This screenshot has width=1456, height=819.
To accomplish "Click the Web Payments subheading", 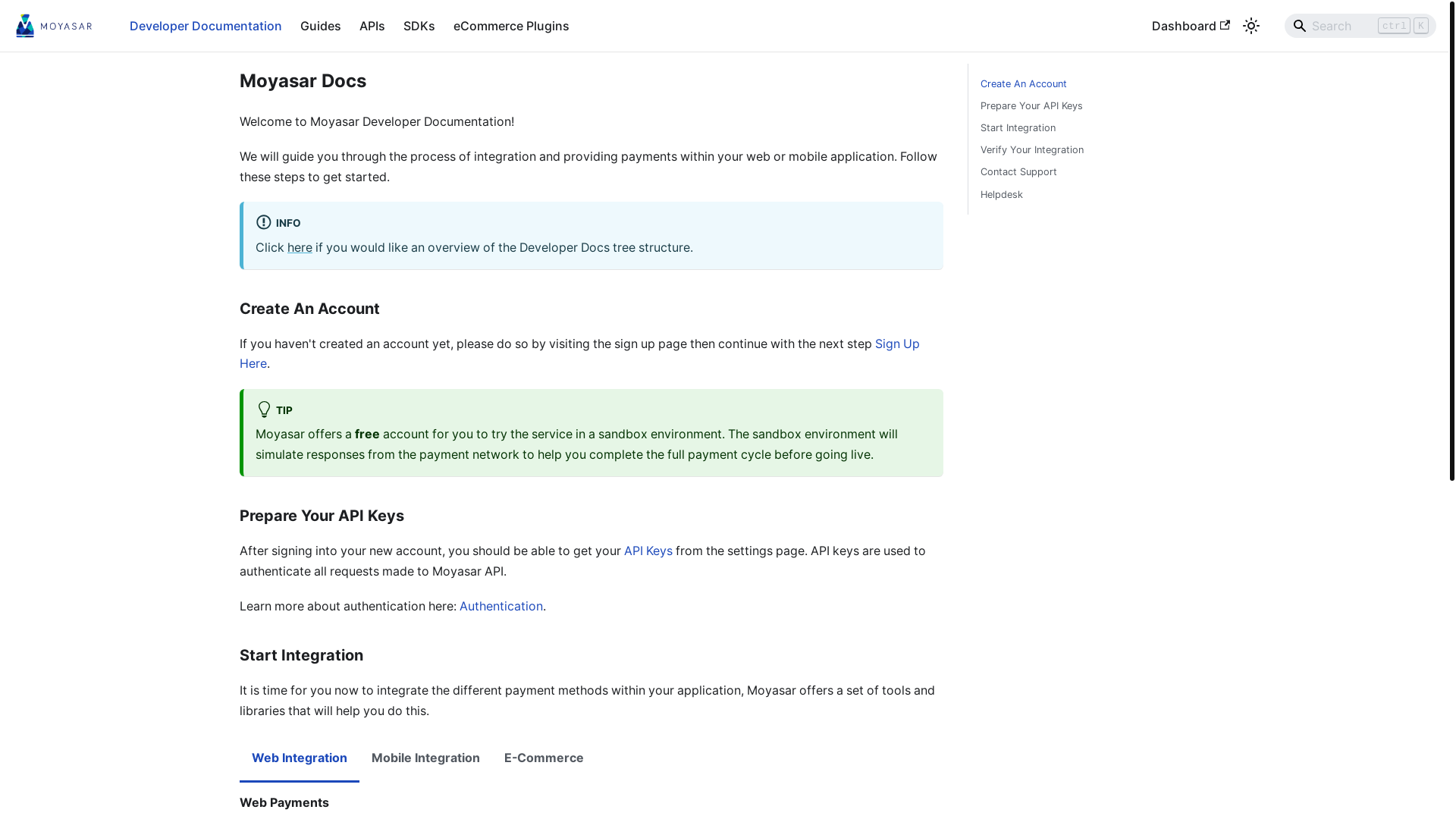I will point(284,802).
